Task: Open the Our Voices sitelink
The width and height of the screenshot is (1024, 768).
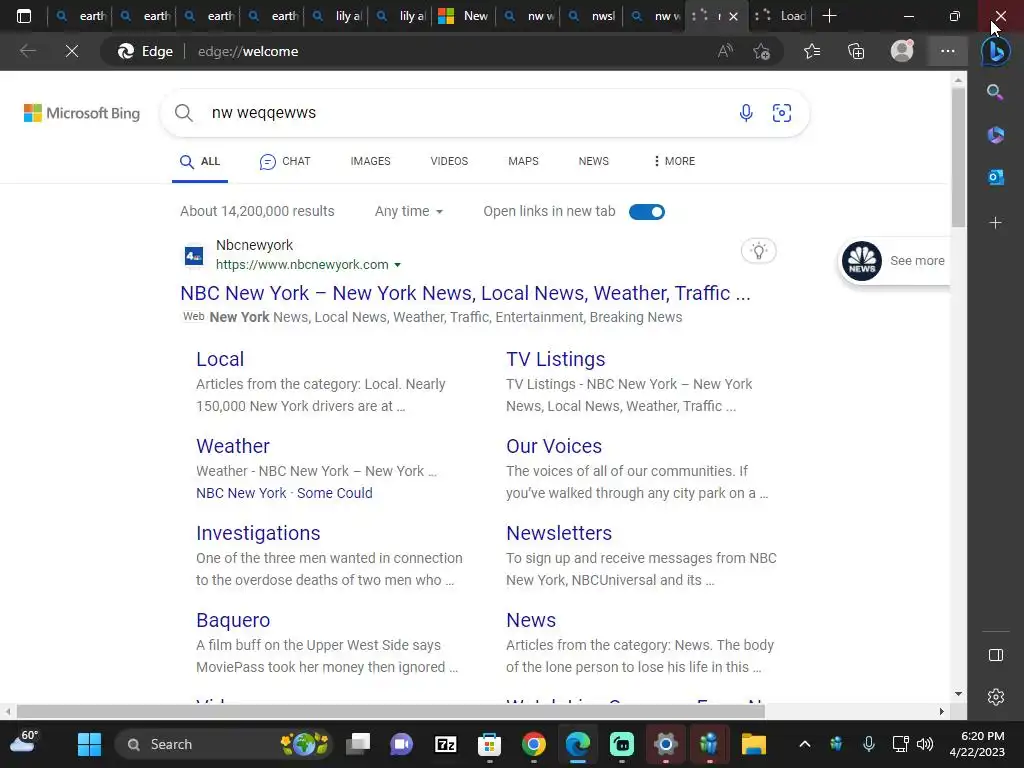Action: [554, 446]
